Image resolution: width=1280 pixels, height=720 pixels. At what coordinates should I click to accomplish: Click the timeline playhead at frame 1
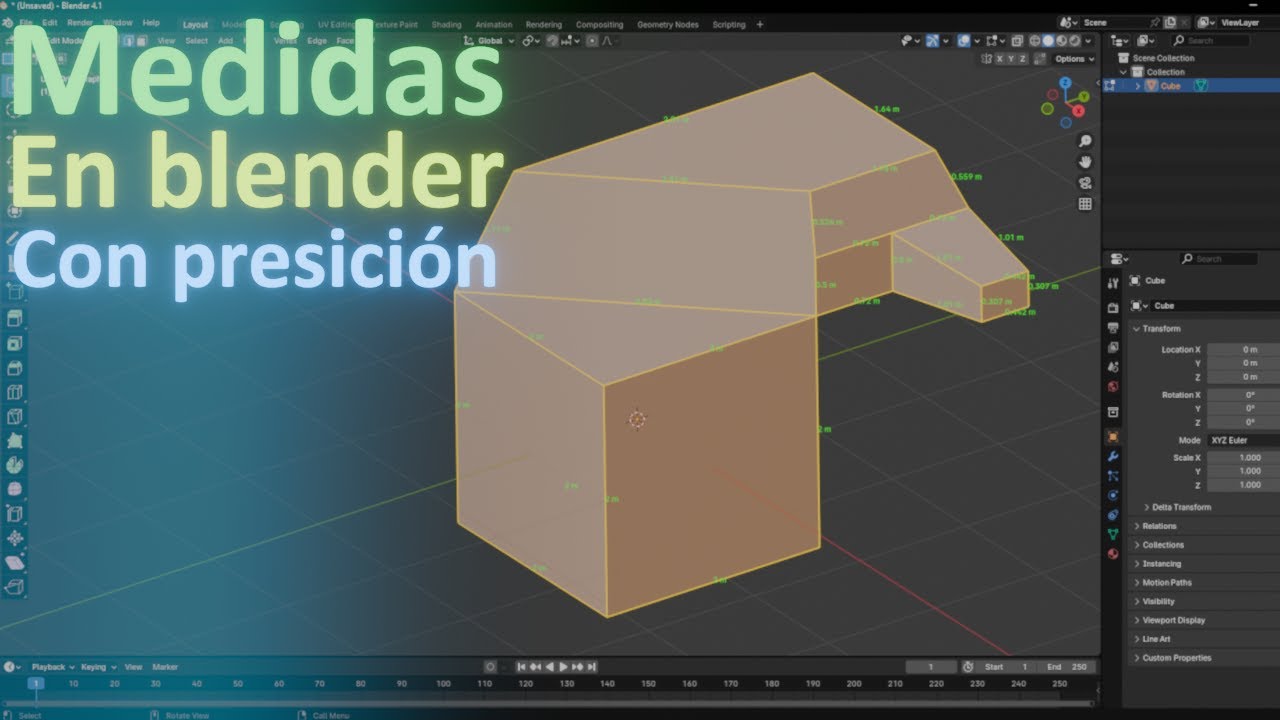(35, 684)
